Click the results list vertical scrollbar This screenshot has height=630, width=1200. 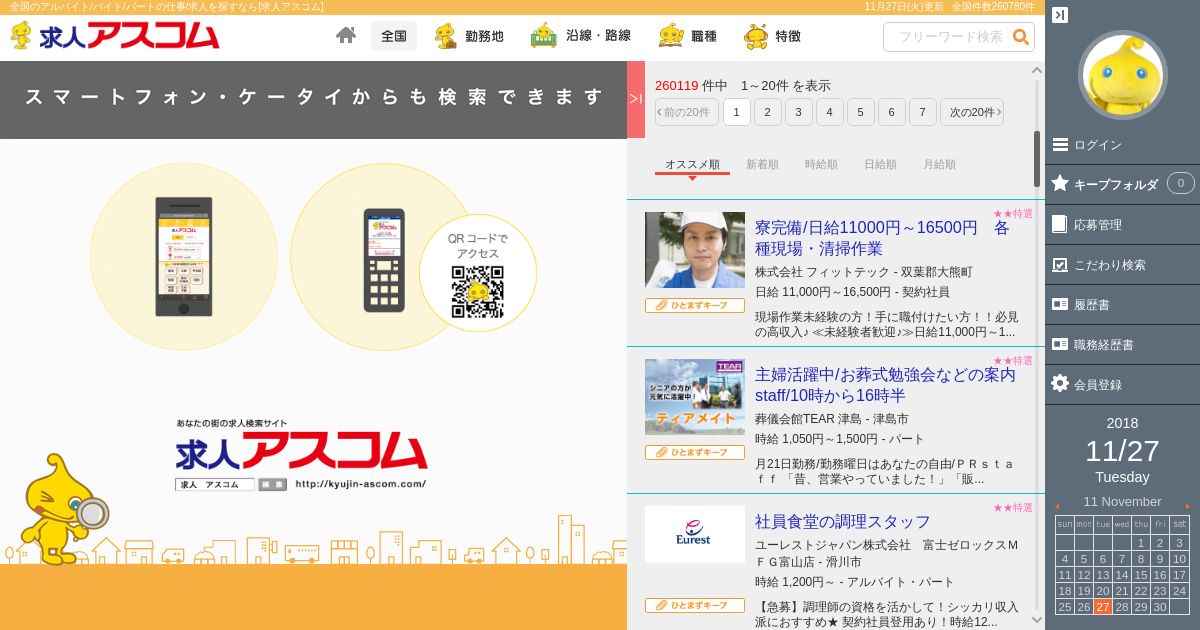[x=1037, y=158]
